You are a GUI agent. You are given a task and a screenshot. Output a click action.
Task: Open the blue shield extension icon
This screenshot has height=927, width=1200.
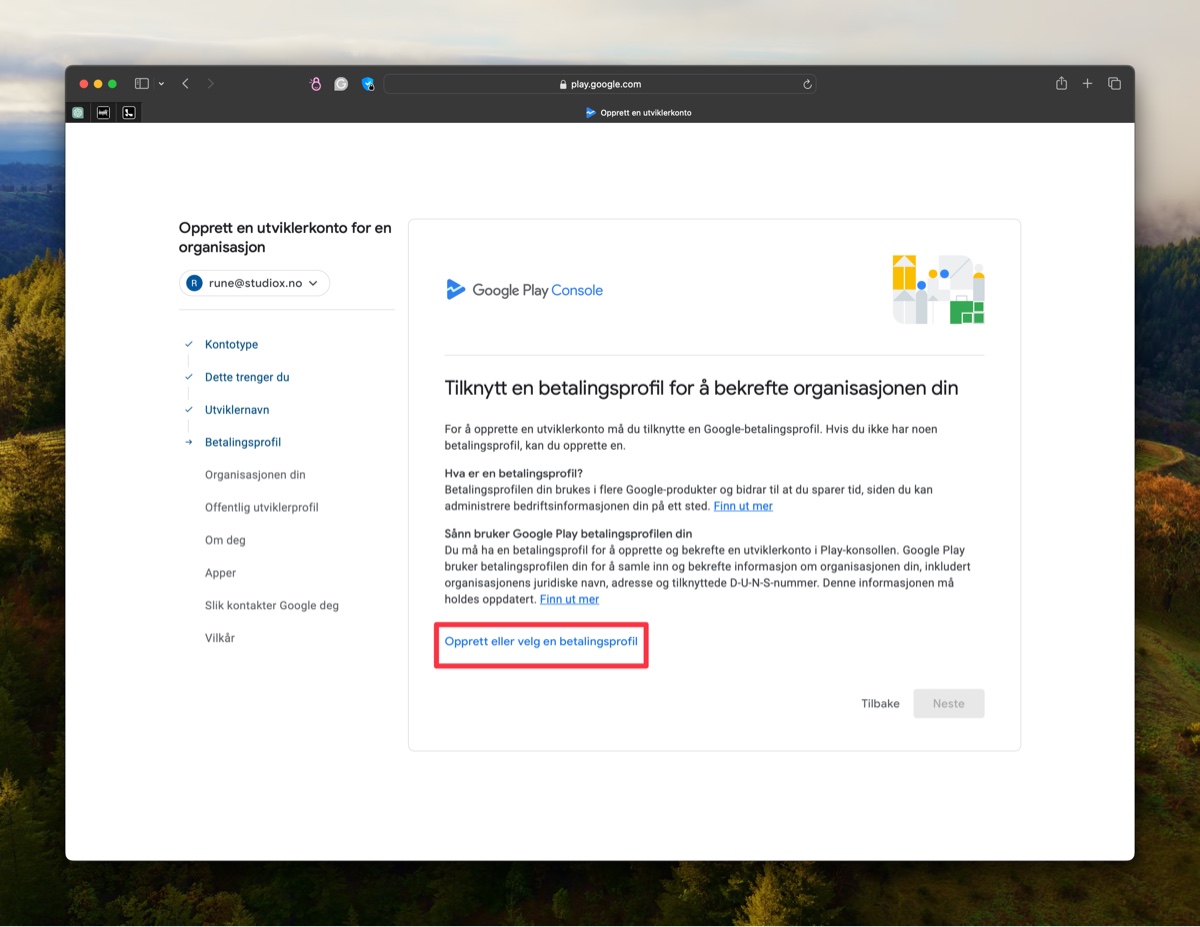pyautogui.click(x=367, y=84)
